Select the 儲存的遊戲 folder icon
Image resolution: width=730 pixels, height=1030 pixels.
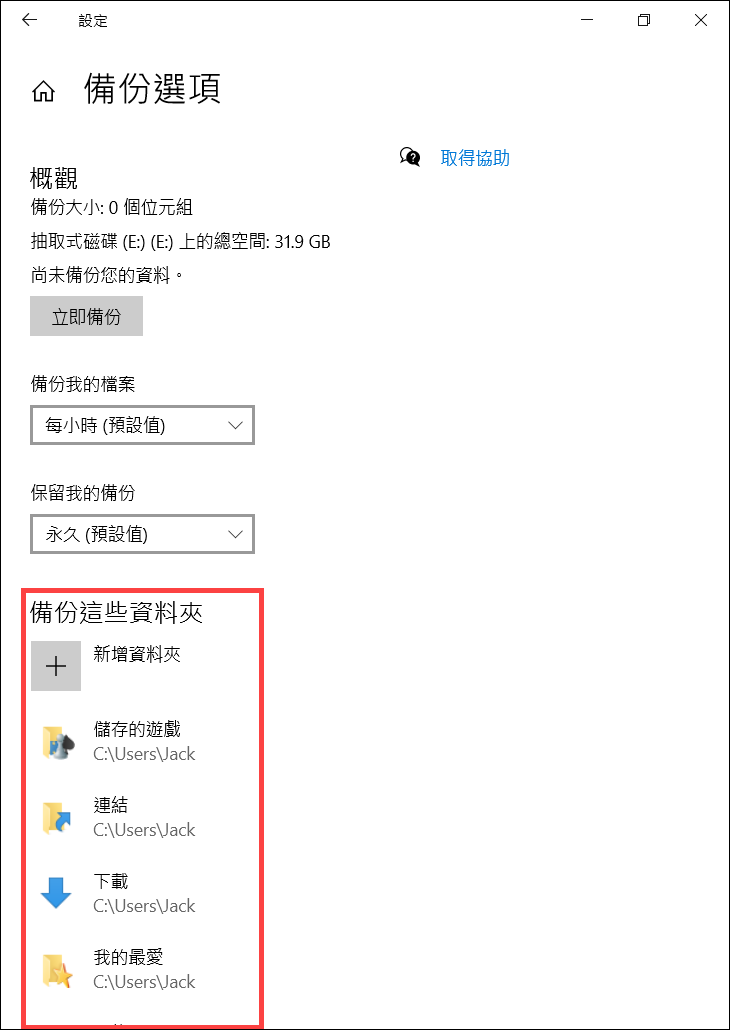tap(57, 743)
